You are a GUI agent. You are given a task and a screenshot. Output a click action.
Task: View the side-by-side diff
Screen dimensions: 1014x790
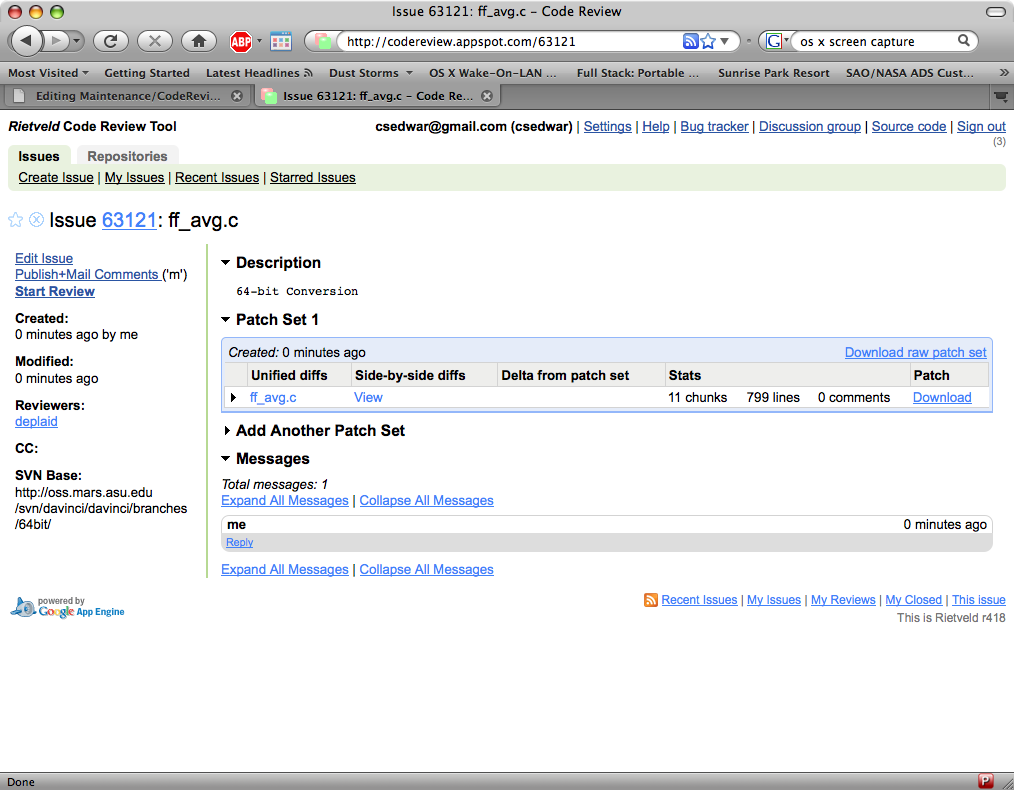(x=368, y=398)
